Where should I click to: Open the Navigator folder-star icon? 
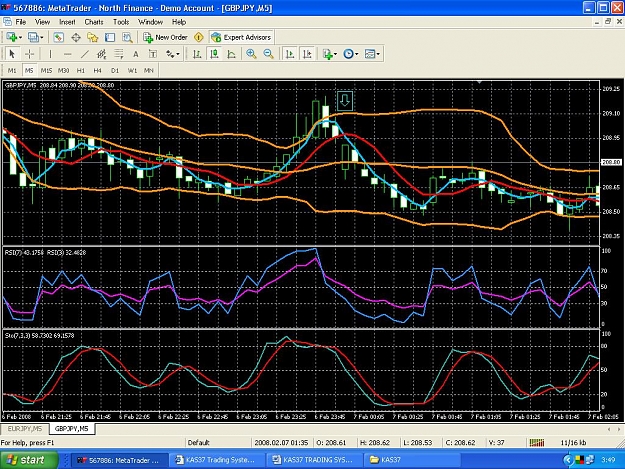tap(93, 37)
